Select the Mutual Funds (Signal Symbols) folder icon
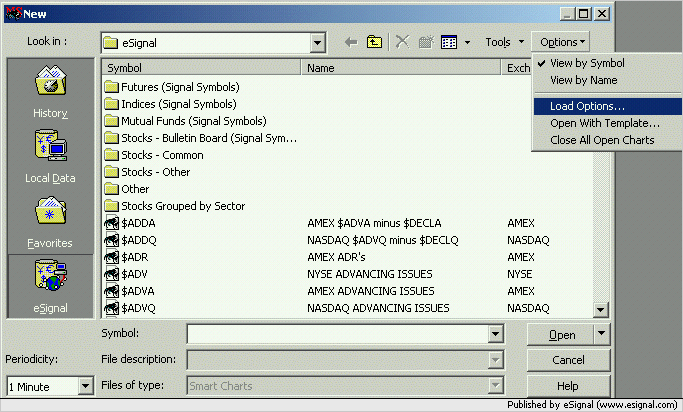Image resolution: width=683 pixels, height=412 pixels. pyautogui.click(x=112, y=121)
